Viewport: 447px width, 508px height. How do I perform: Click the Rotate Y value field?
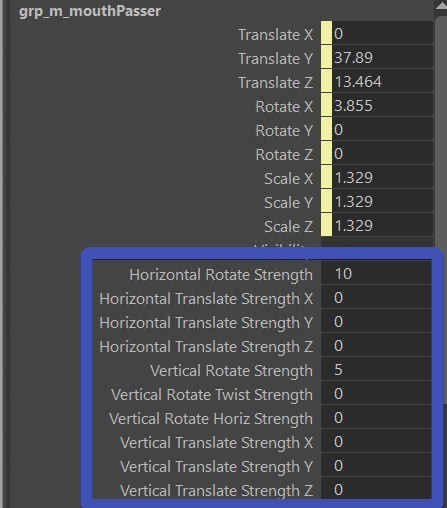(x=382, y=129)
